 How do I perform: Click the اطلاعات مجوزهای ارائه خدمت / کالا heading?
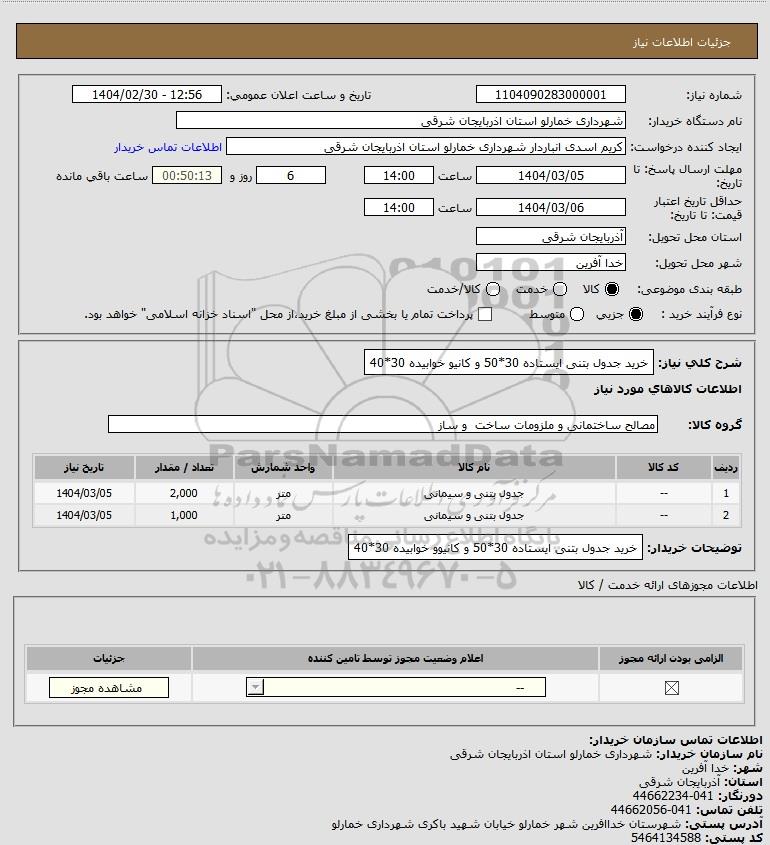click(668, 585)
